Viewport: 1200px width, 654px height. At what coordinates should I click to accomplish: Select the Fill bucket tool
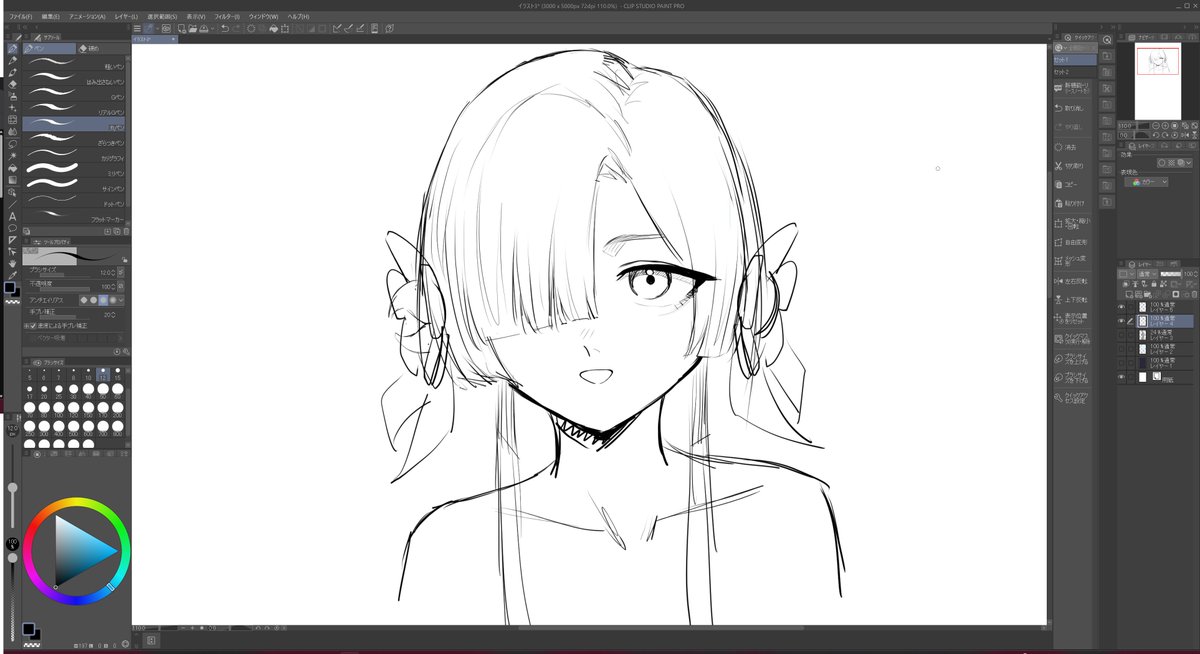click(12, 167)
